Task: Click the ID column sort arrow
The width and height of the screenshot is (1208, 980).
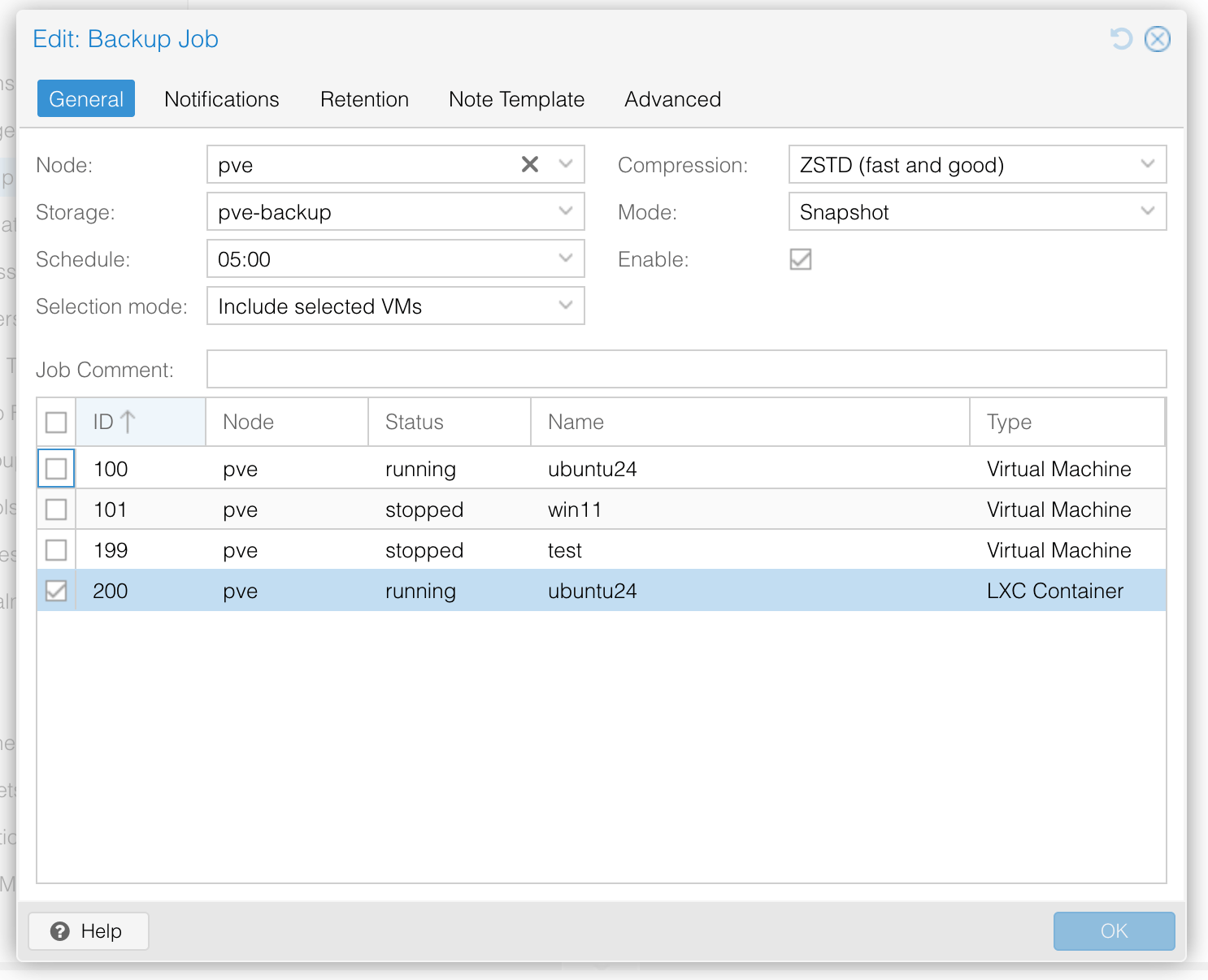Action: pos(128,422)
